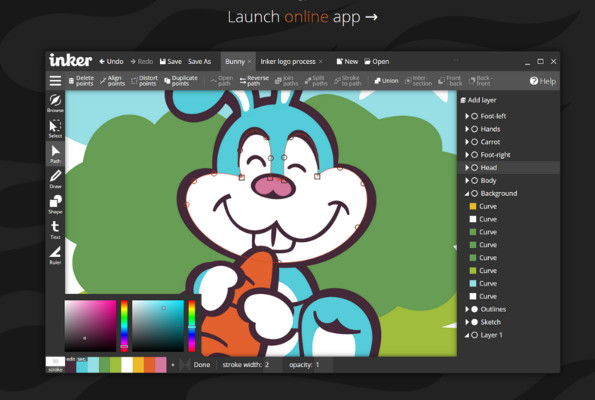Switch to Inker logo process tab
The image size is (595, 400).
pos(288,61)
